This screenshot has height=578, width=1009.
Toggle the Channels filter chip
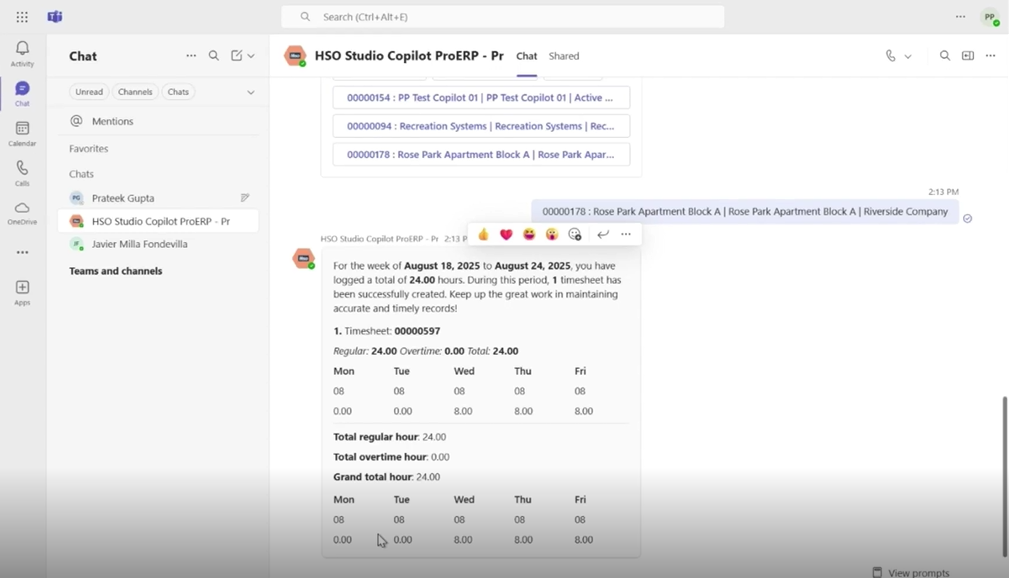[135, 92]
